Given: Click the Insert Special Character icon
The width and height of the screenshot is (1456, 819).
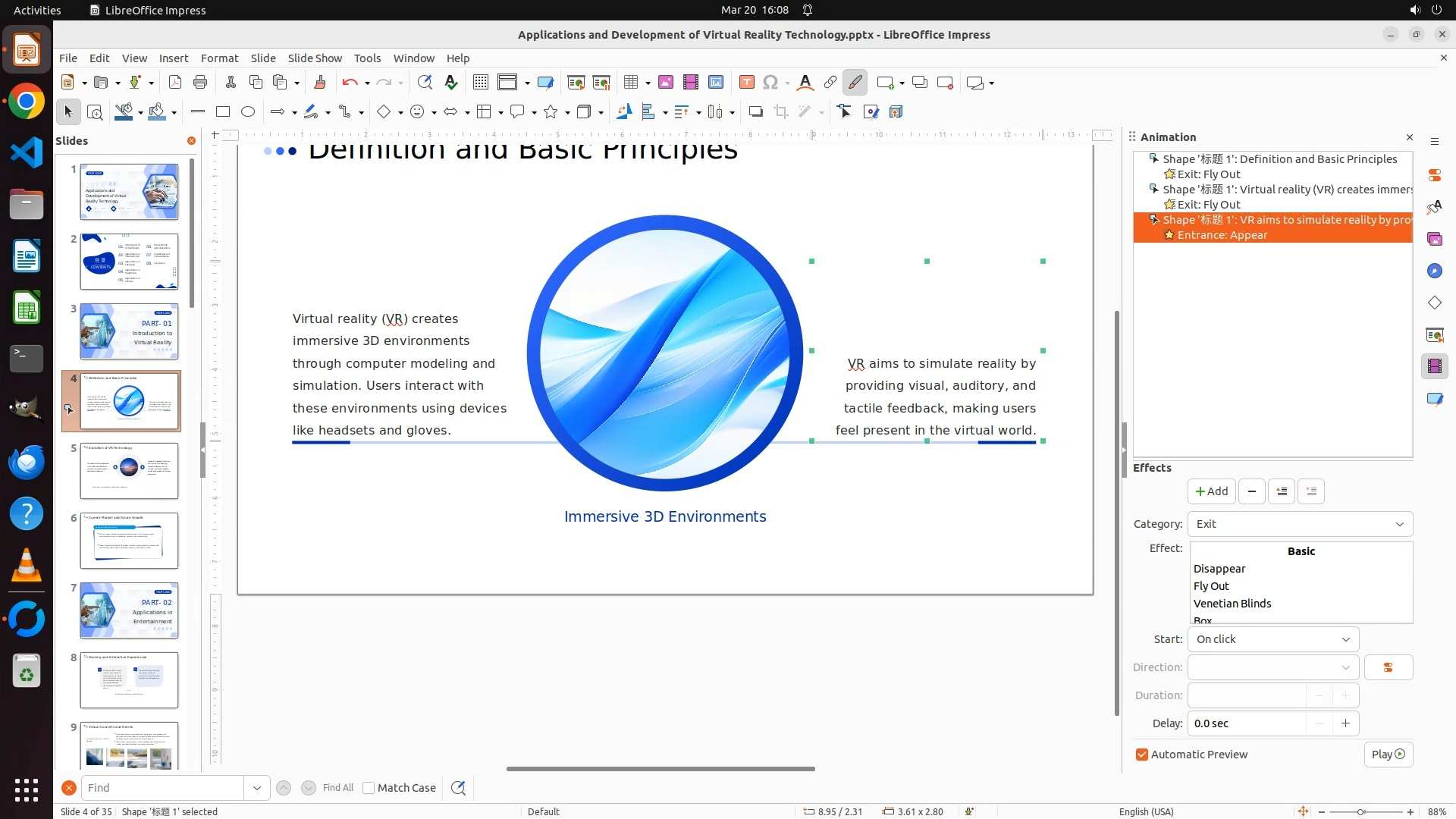Looking at the screenshot, I should [x=770, y=83].
